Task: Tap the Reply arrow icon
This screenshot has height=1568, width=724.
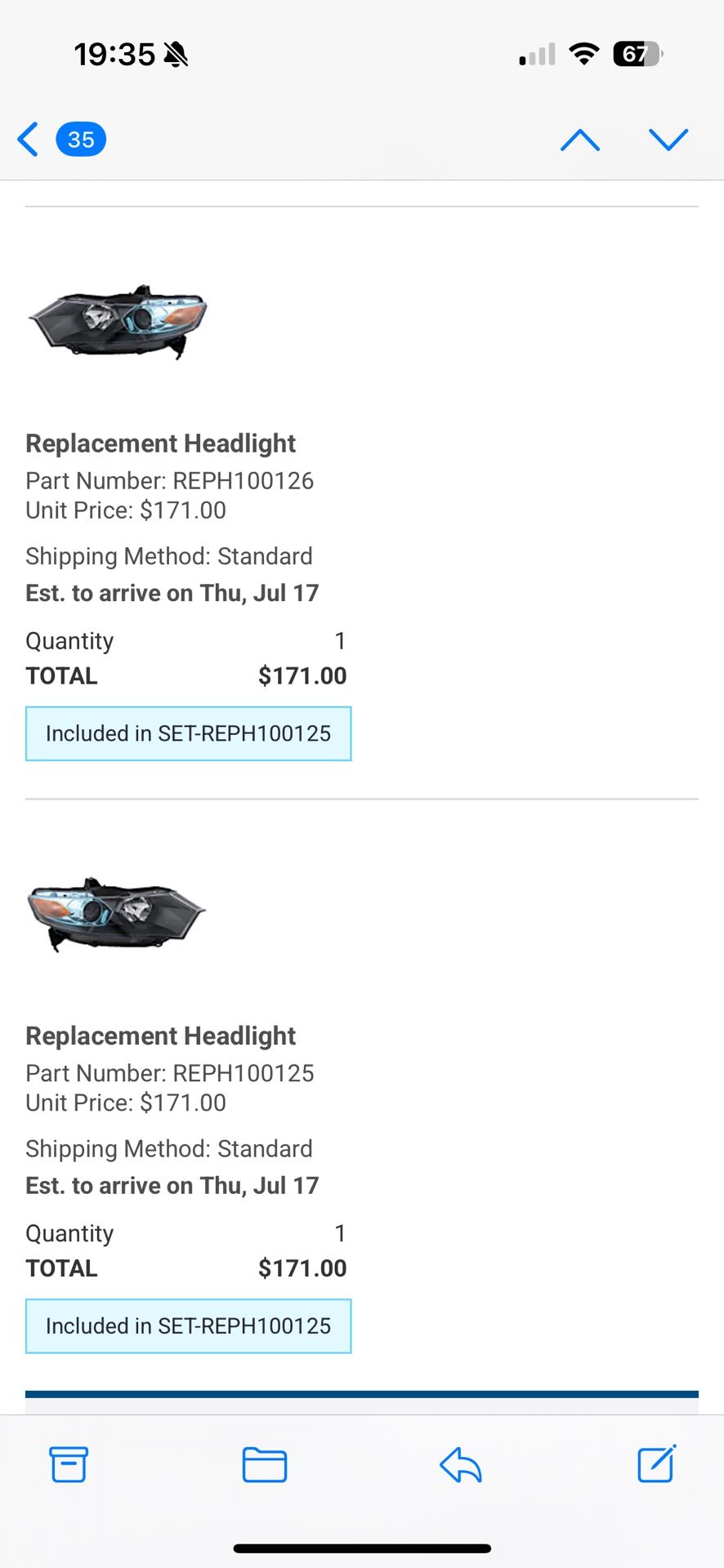Action: 459,1465
